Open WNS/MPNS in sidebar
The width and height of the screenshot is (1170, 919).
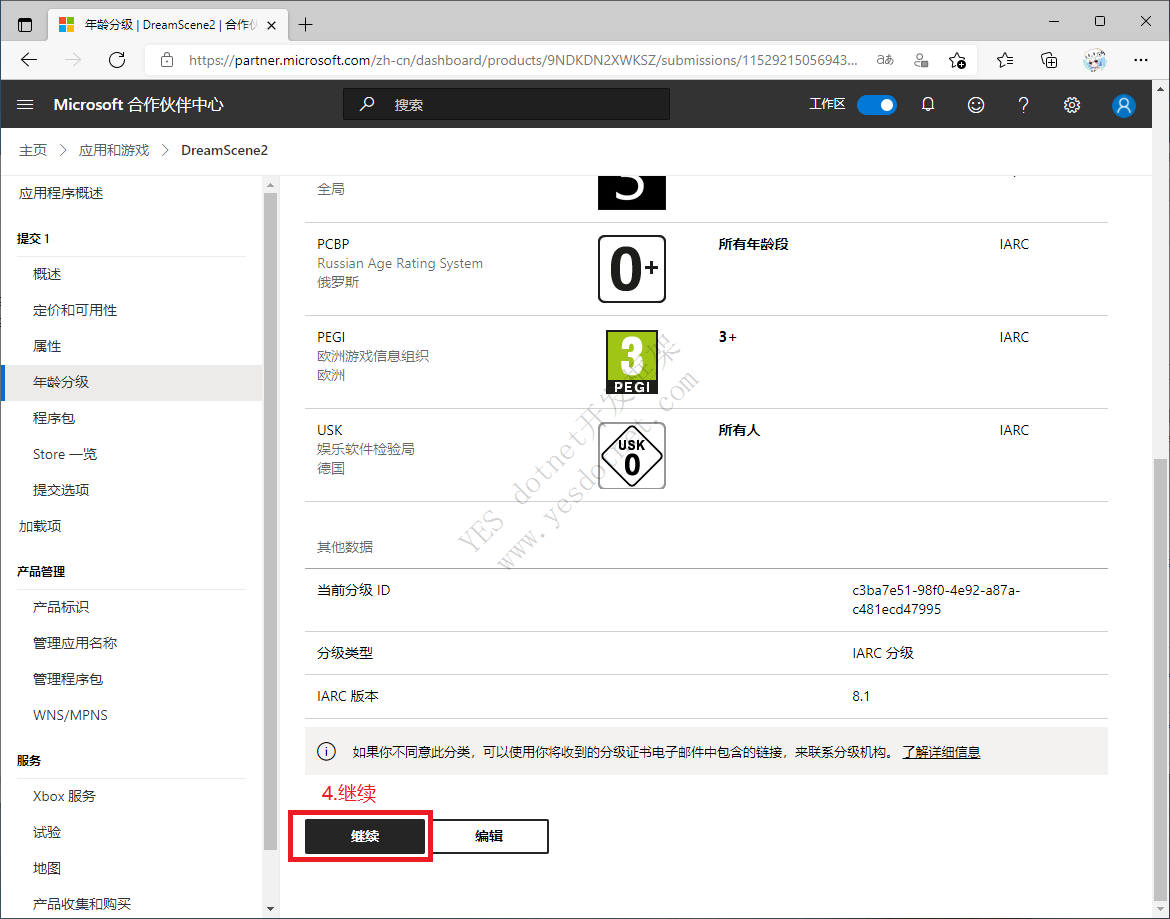click(x=70, y=715)
